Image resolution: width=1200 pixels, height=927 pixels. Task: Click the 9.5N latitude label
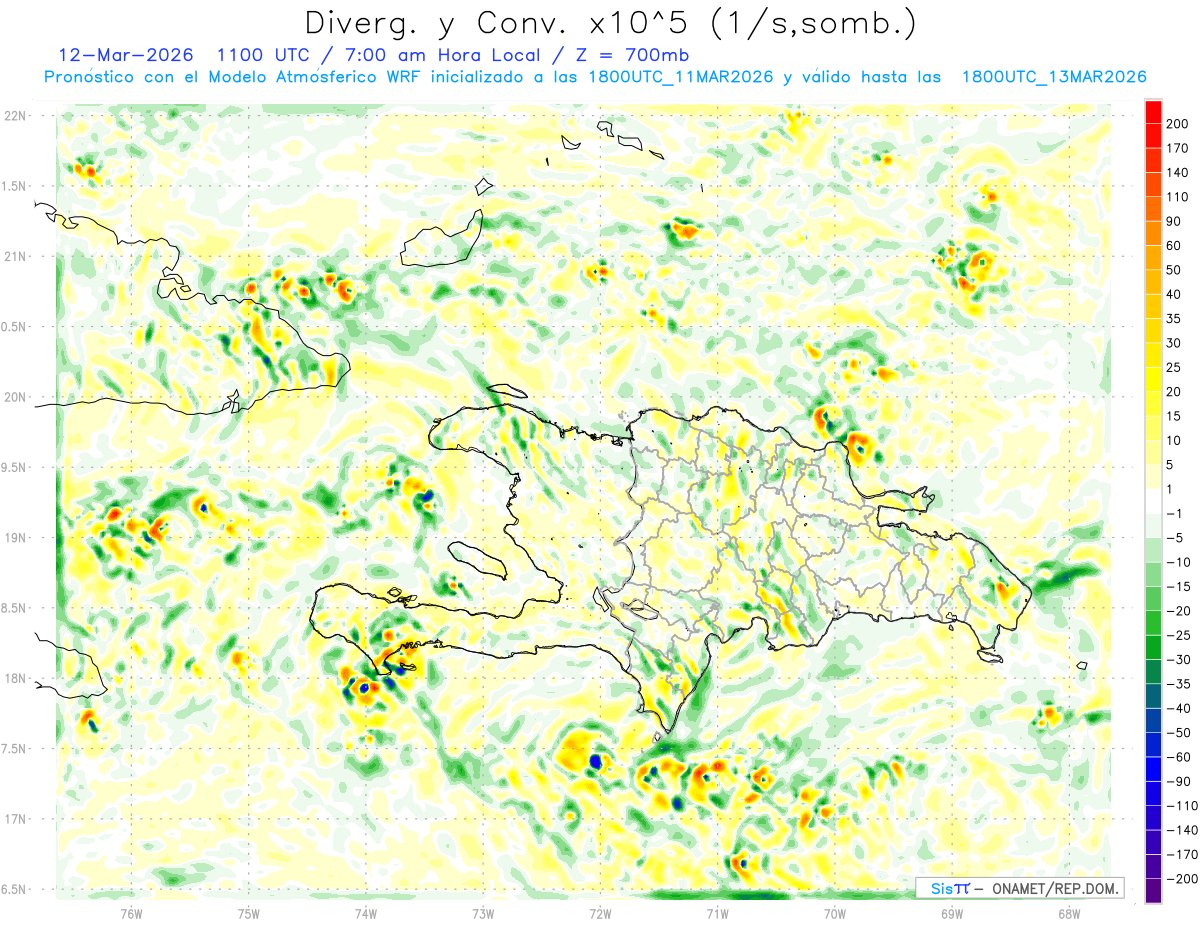pos(15,467)
